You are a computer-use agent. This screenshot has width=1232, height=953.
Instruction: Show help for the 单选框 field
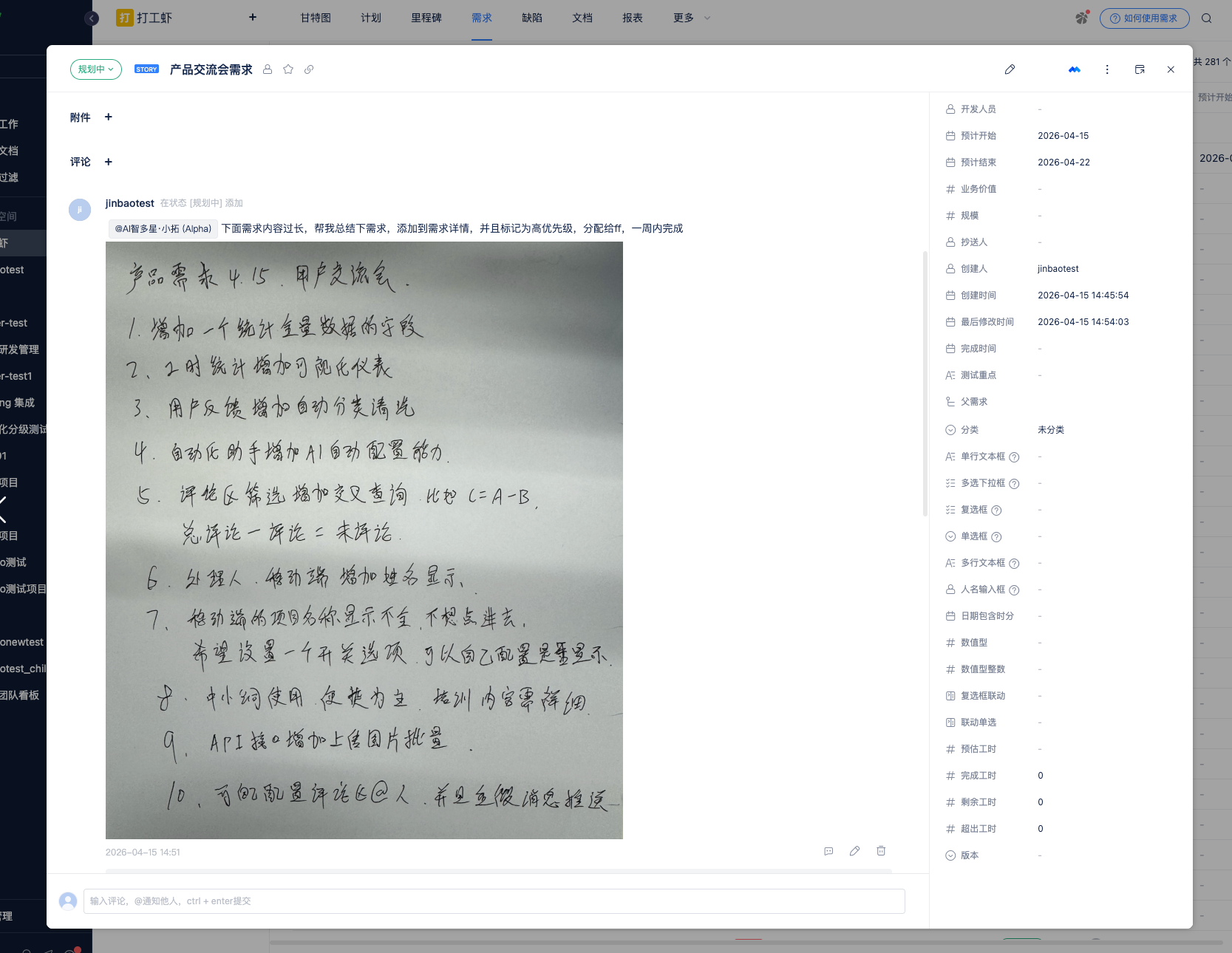pyautogui.click(x=996, y=537)
